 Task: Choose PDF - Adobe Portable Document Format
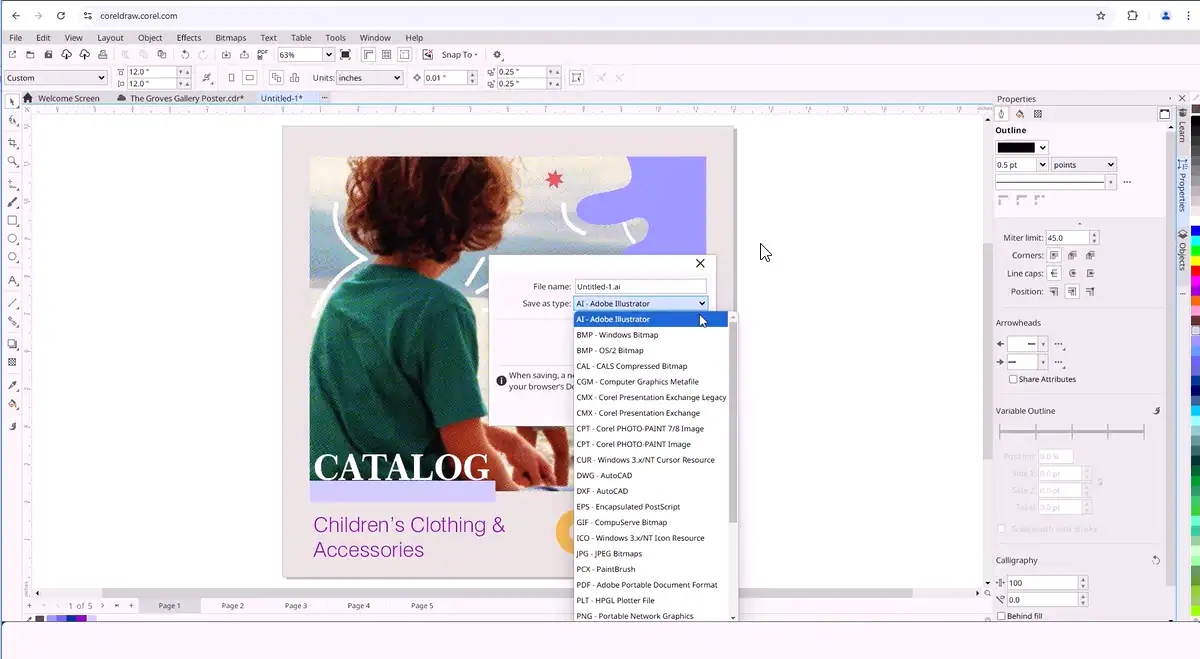(x=647, y=585)
